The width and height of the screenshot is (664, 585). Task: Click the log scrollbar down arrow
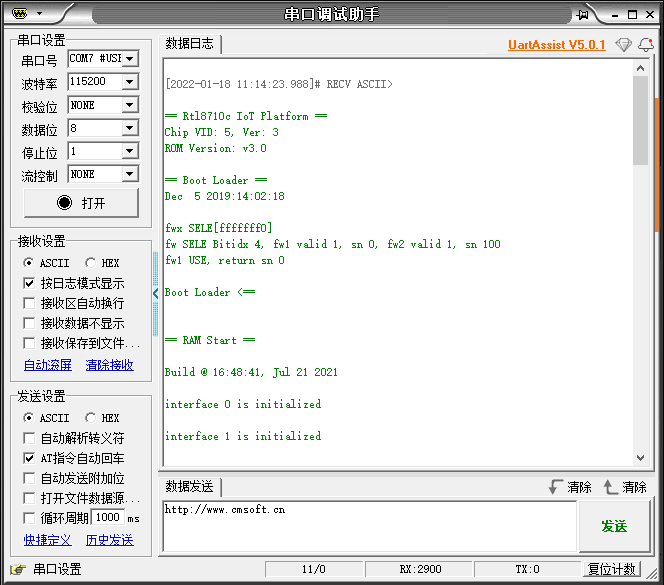point(641,458)
